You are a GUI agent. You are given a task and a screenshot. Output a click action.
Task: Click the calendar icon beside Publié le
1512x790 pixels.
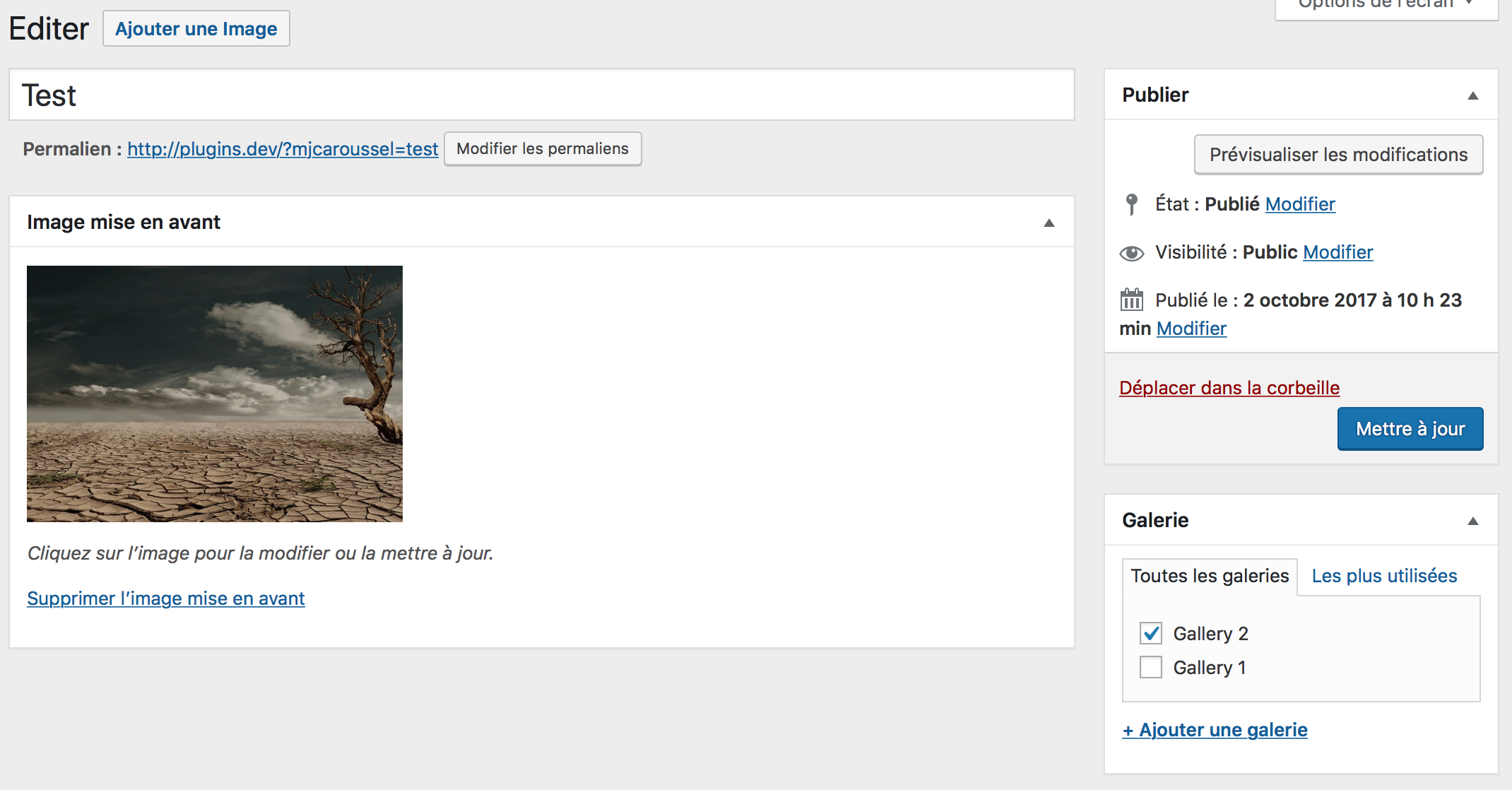(1131, 300)
